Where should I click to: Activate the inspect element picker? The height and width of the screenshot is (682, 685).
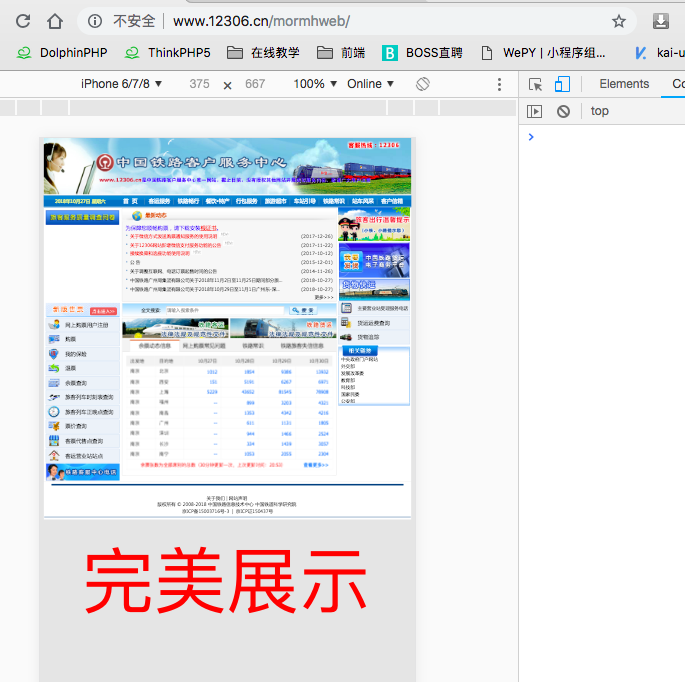tap(535, 84)
